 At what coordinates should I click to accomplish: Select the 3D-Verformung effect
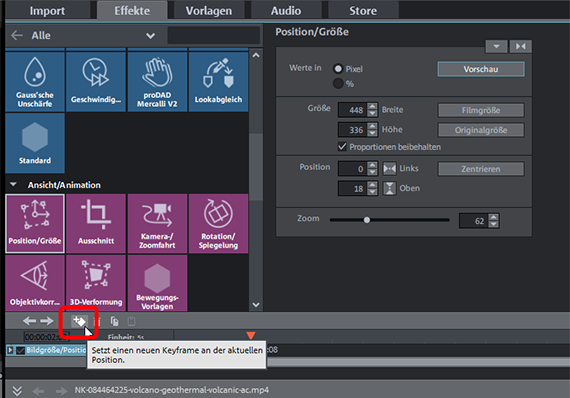click(96, 283)
